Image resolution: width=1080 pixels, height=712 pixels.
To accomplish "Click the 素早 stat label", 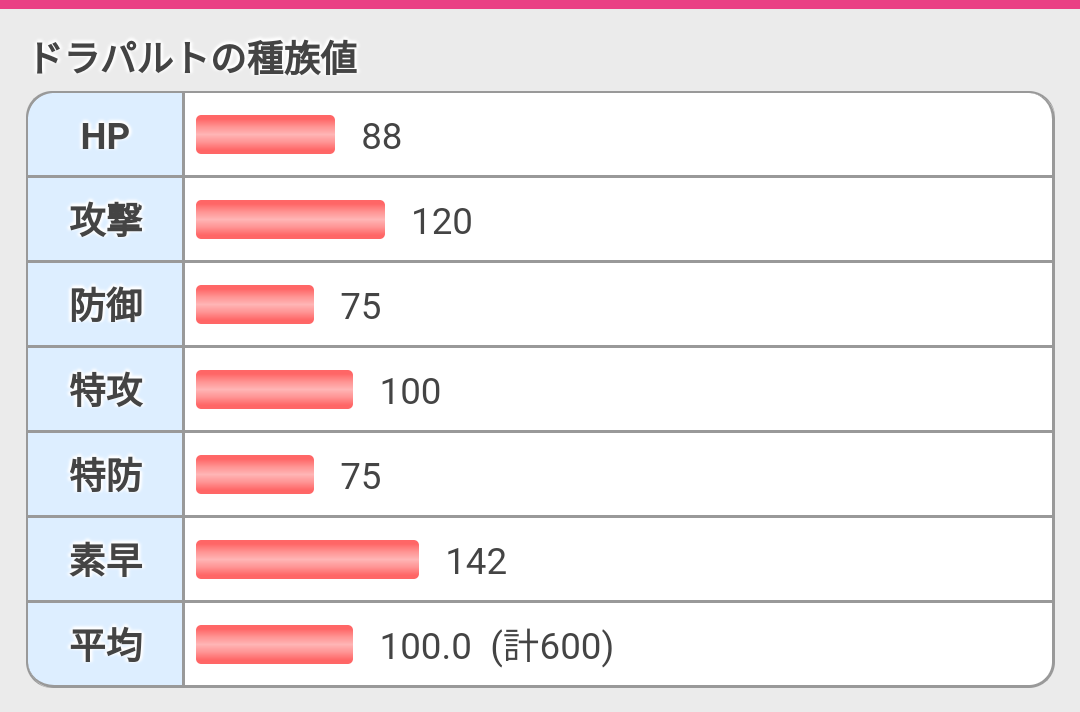I will click(106, 560).
